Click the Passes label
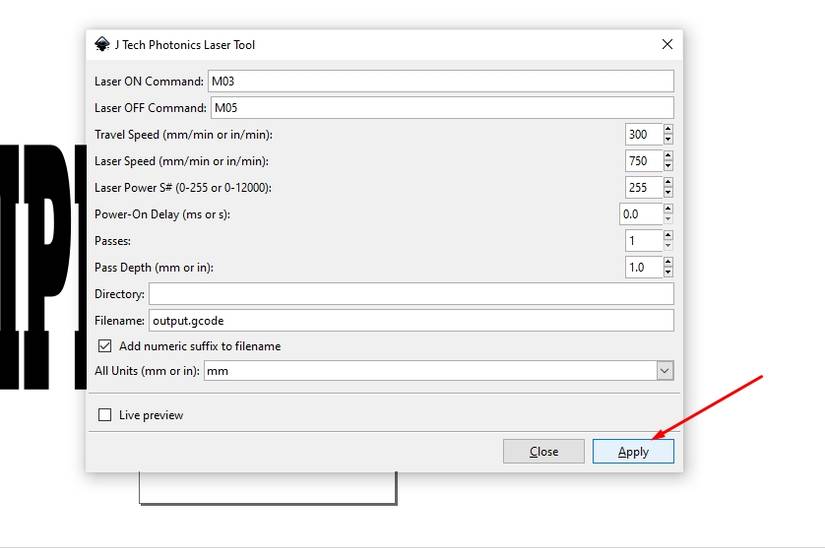This screenshot has width=825, height=548. 113,241
